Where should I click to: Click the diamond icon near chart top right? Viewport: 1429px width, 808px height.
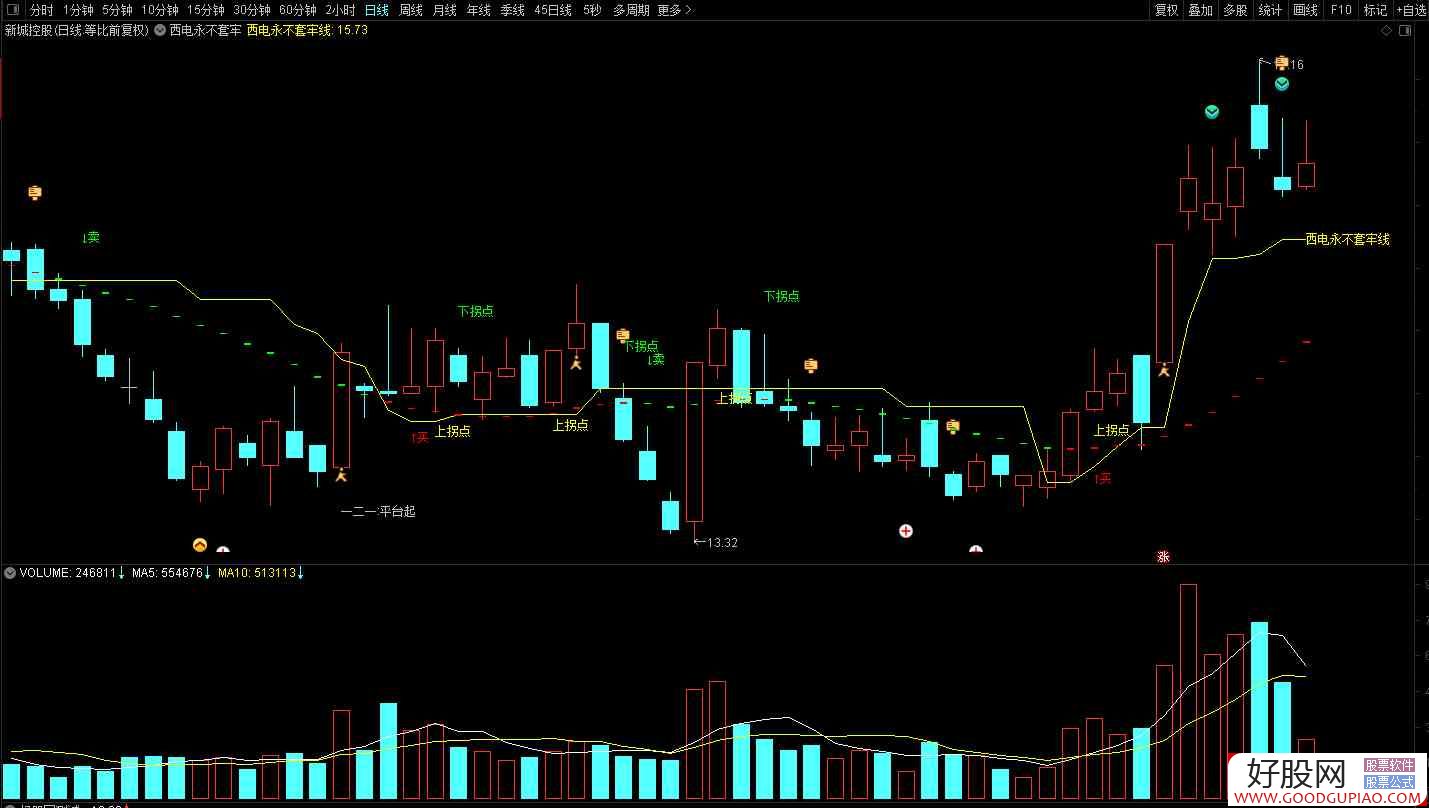pos(1387,31)
